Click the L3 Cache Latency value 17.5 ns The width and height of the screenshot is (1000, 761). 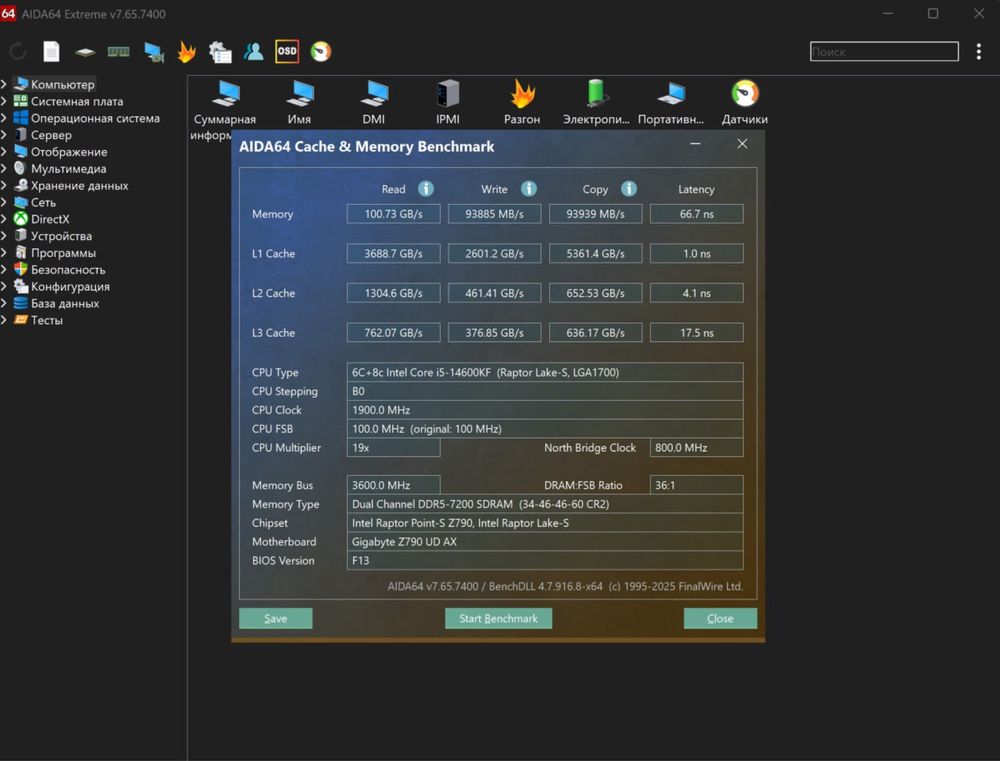pyautogui.click(x=696, y=332)
